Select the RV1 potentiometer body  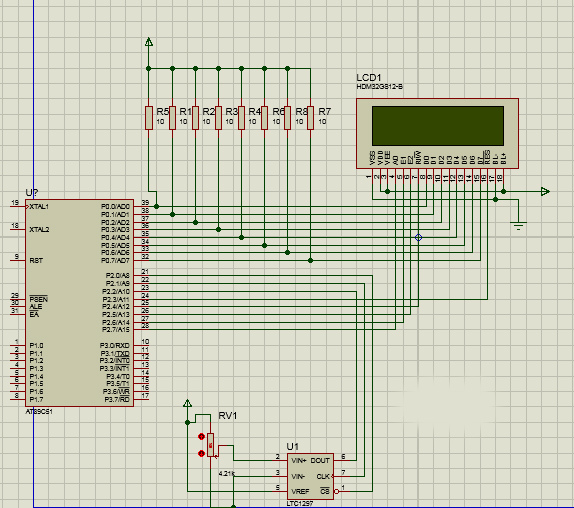tap(210, 445)
